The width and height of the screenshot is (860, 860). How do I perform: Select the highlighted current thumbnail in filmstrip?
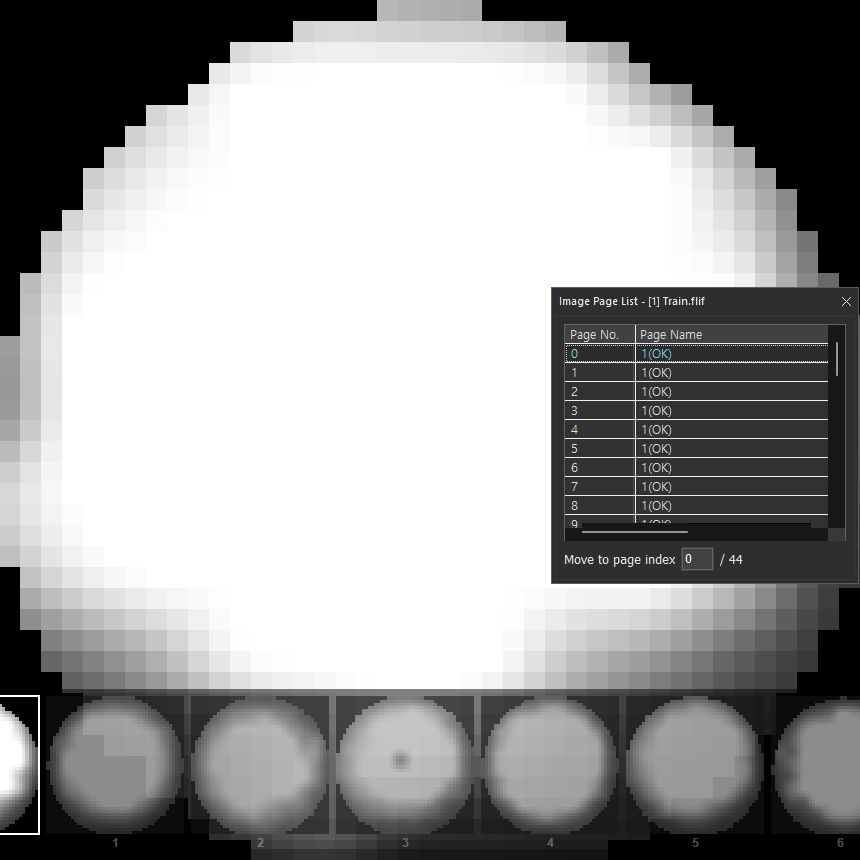(20, 765)
